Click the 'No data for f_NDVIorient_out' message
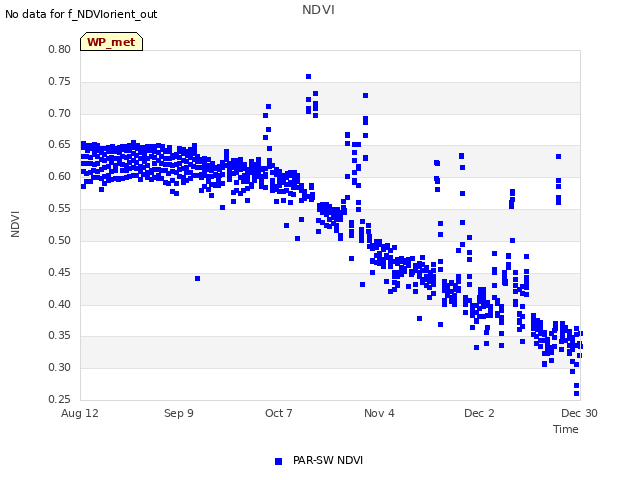 coord(81,14)
